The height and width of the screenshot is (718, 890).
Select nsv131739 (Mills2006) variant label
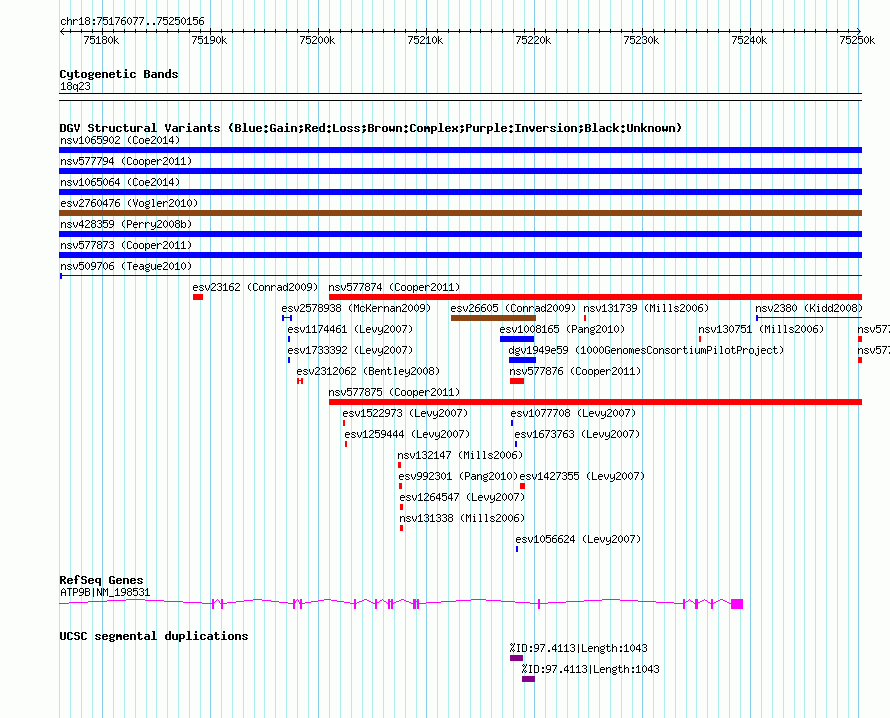pyautogui.click(x=646, y=308)
